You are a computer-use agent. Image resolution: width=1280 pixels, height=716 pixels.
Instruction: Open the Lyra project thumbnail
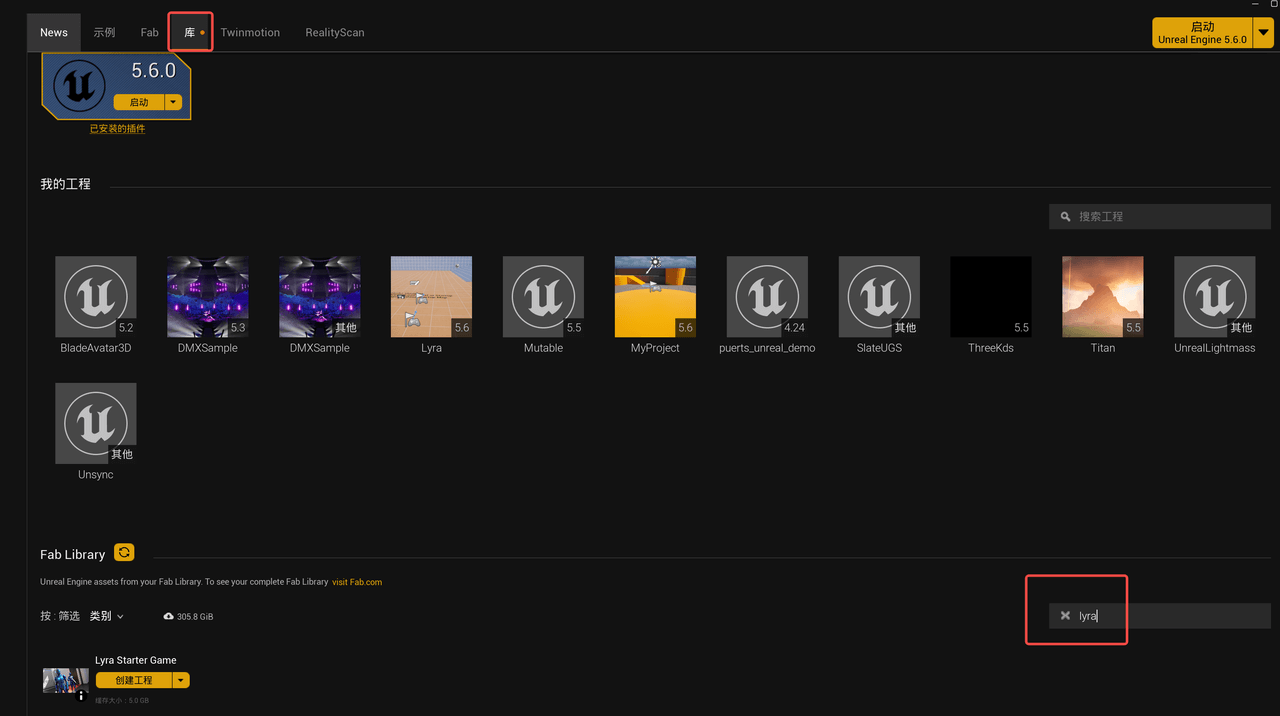tap(431, 296)
